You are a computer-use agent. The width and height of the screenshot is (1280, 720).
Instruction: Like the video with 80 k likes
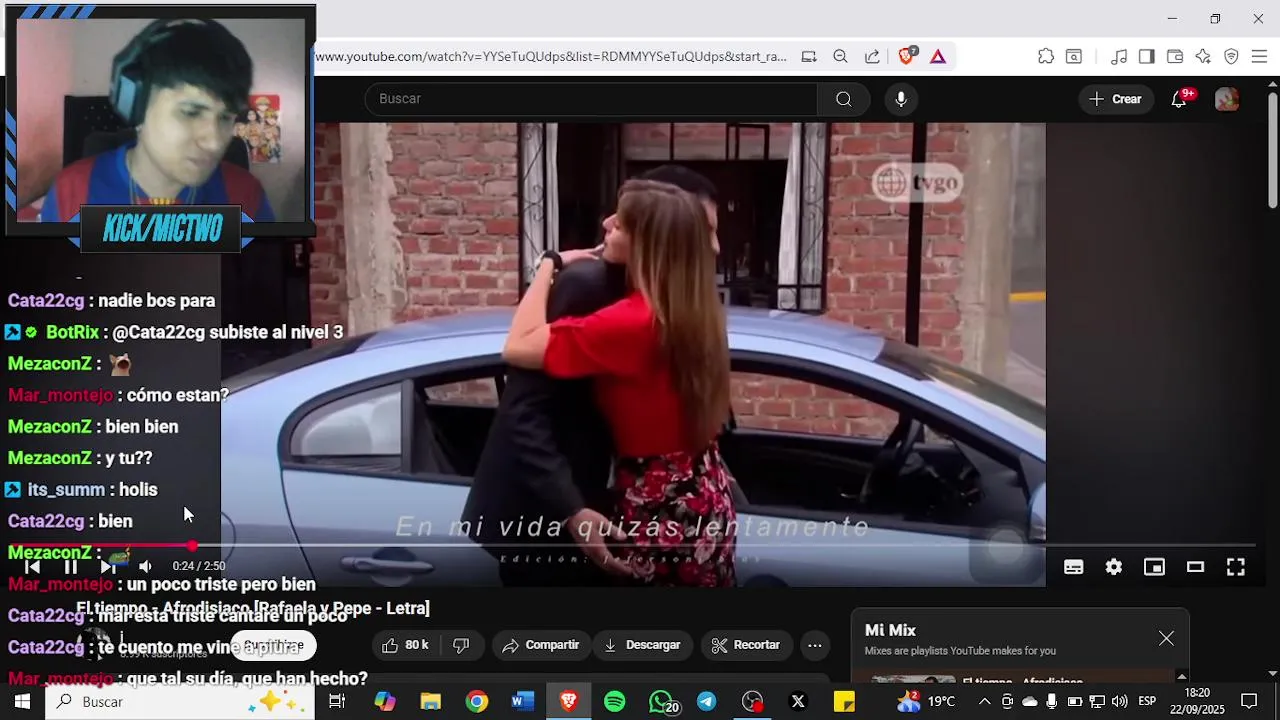(406, 645)
